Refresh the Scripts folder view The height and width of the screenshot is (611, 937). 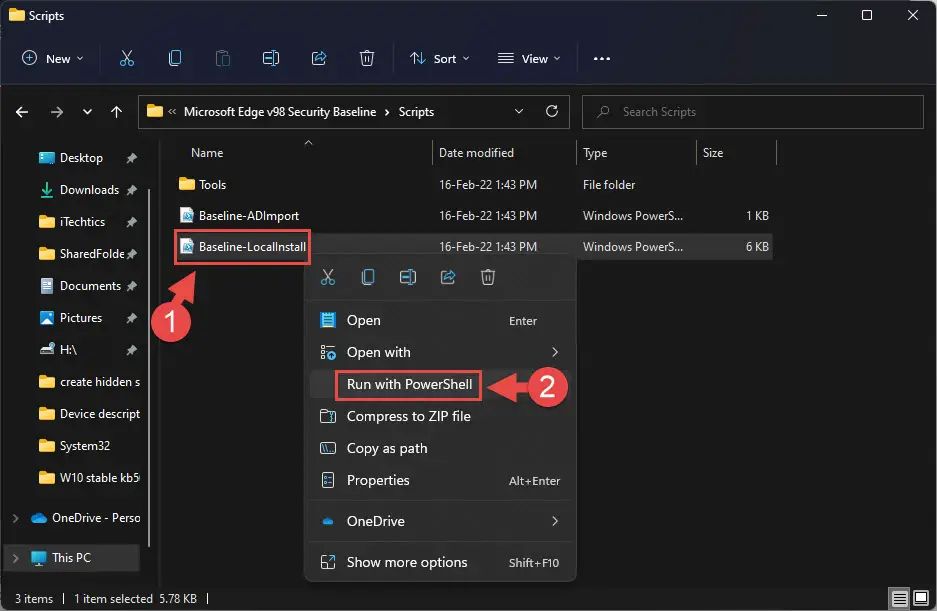(552, 111)
